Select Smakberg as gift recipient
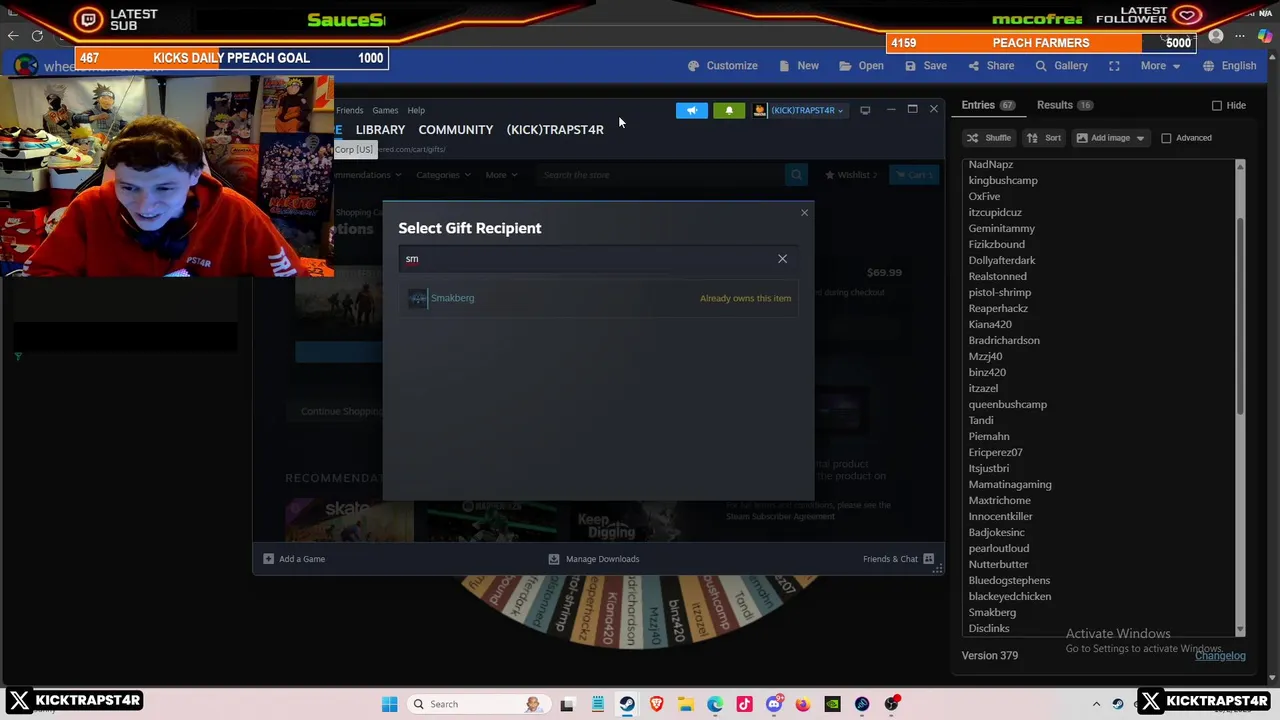 point(600,298)
